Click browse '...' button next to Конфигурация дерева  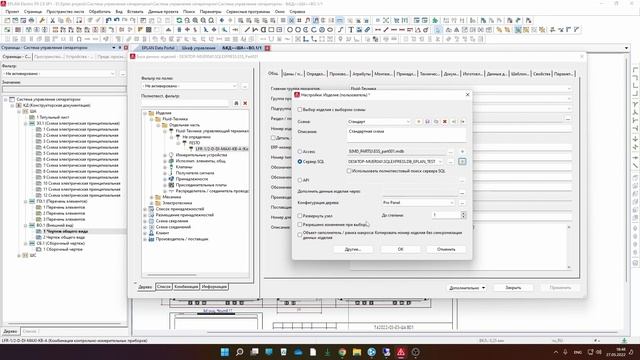(x=462, y=202)
